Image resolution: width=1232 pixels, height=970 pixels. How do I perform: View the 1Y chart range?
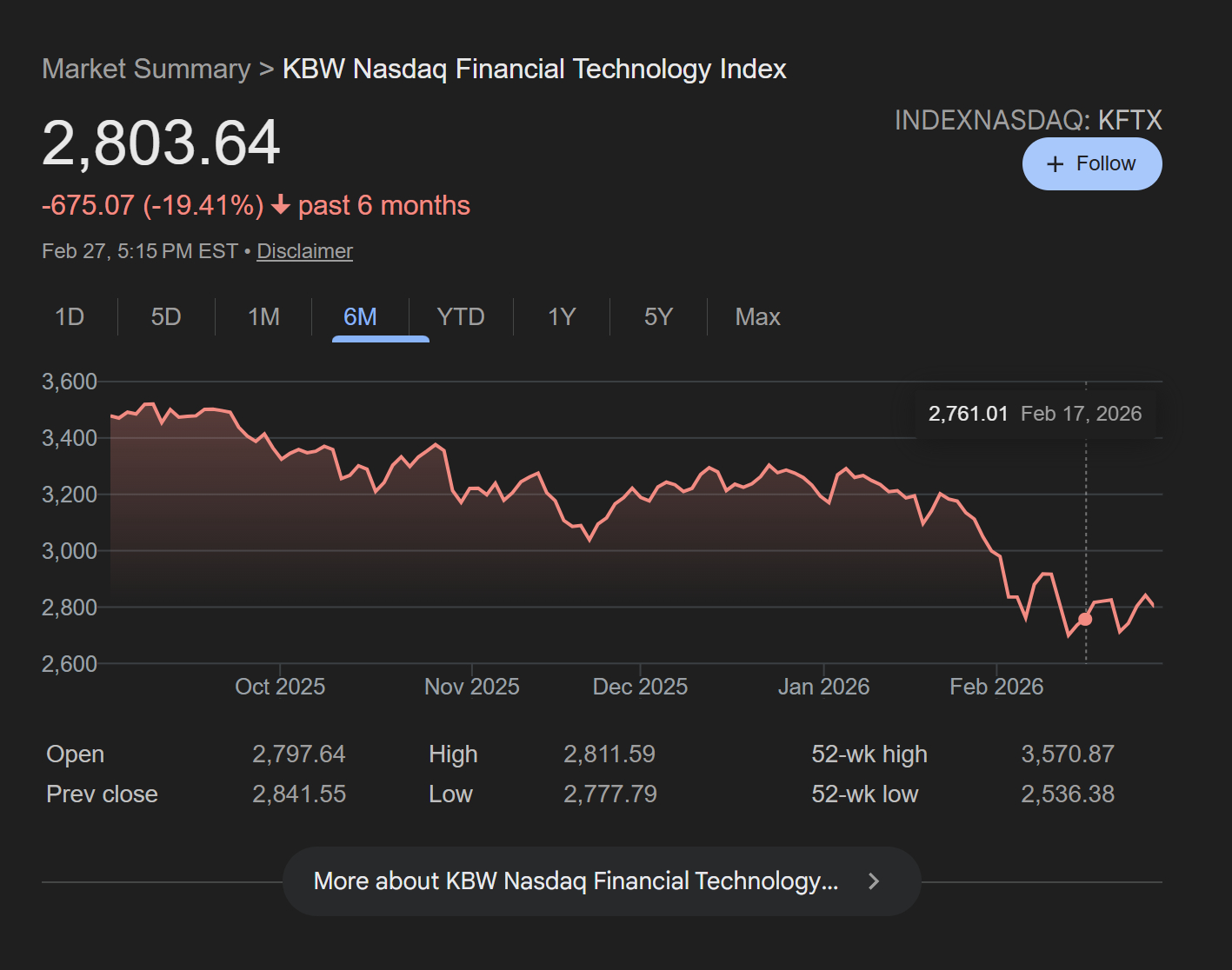pos(562,317)
